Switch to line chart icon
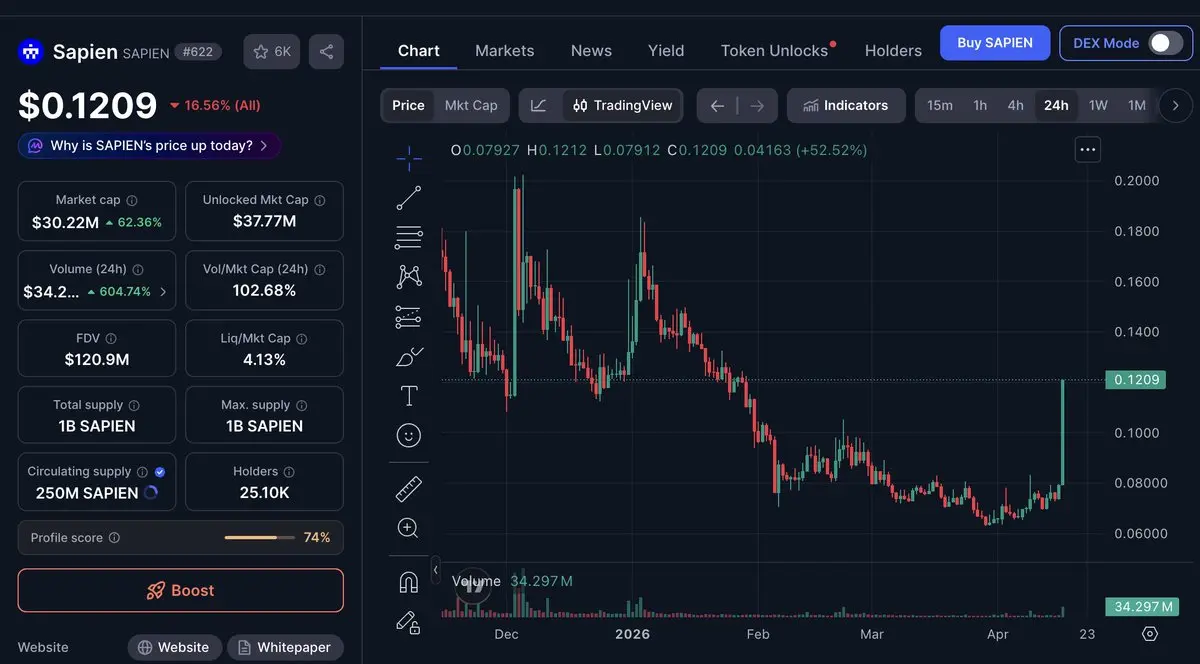1200x664 pixels. 539,105
